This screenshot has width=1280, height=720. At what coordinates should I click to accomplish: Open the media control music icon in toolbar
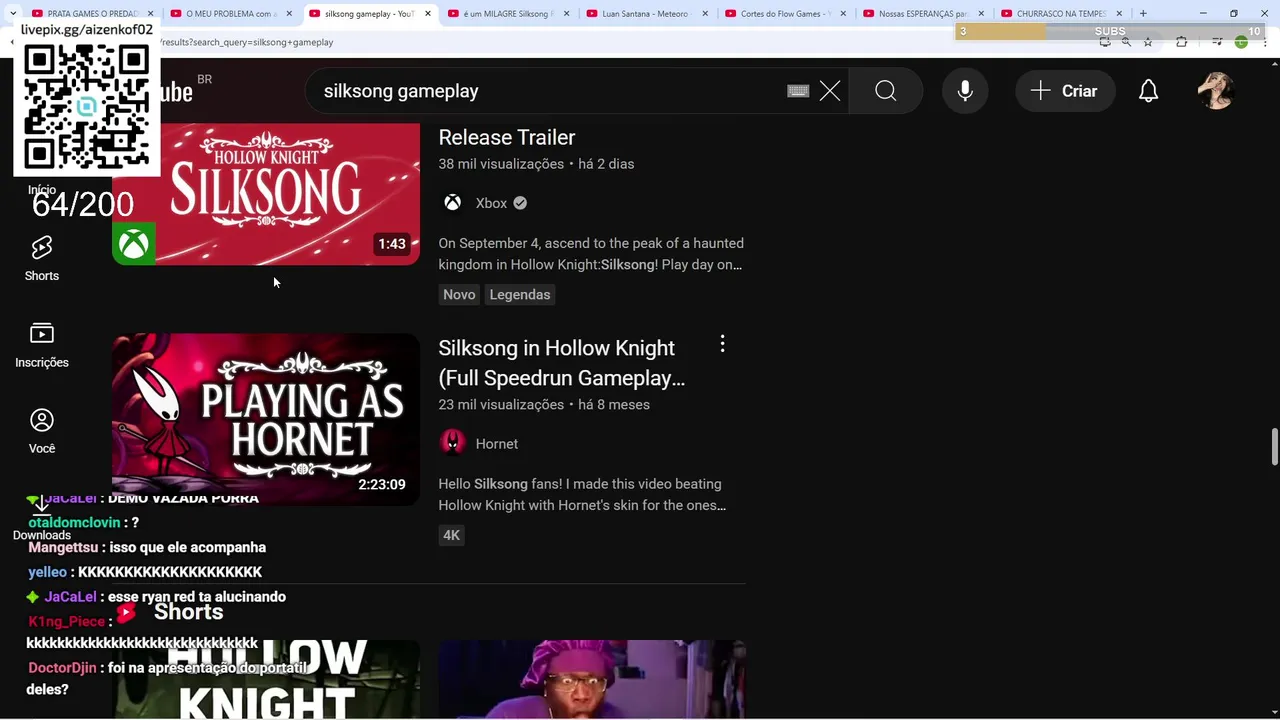pos(1217,42)
